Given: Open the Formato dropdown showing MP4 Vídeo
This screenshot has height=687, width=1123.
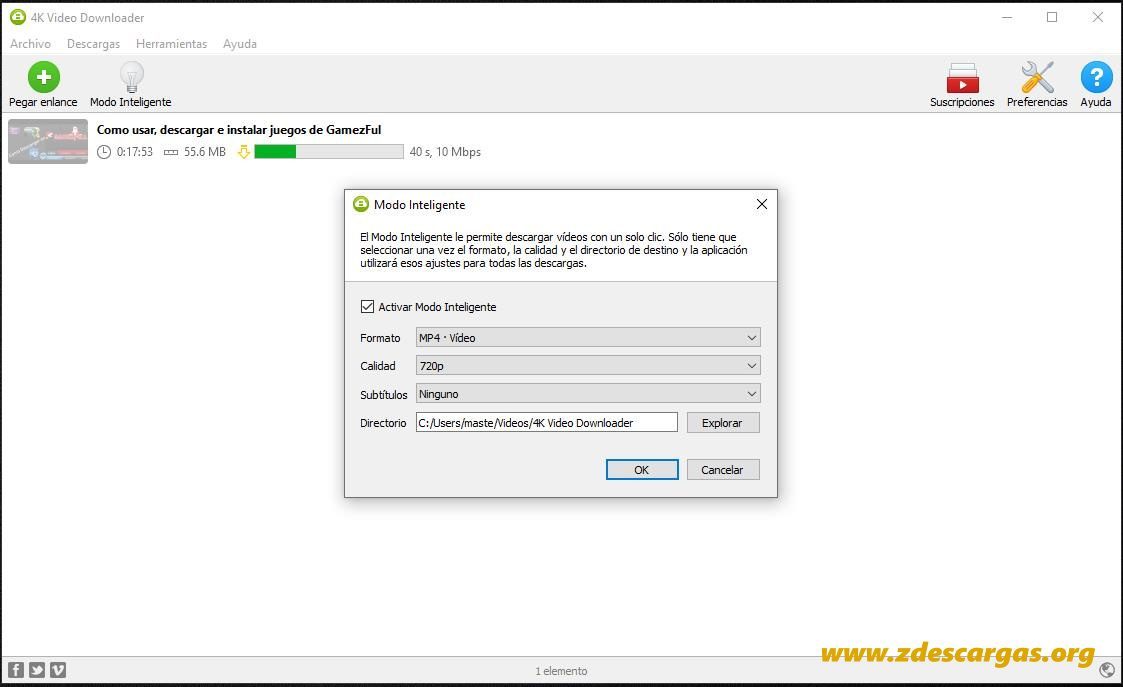Looking at the screenshot, I should pos(587,337).
